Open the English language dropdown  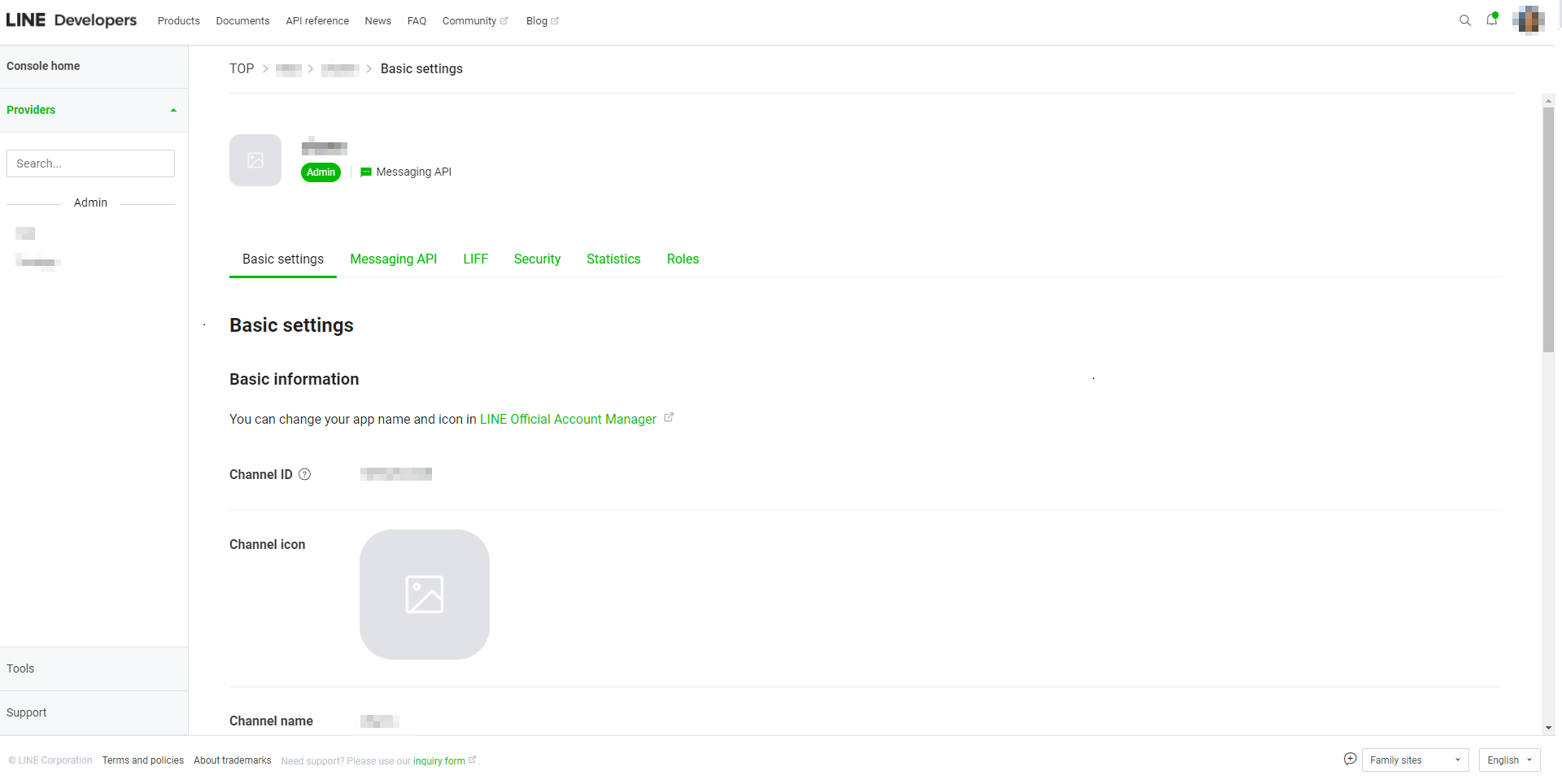[x=1508, y=760]
